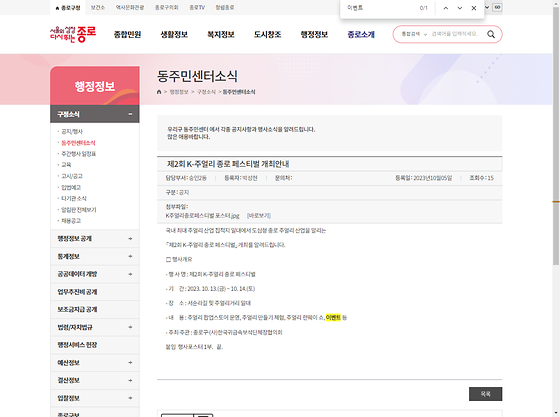Viewport: 560px width, 417px height.
Task: Close the find-in-page bar
Action: [474, 8]
